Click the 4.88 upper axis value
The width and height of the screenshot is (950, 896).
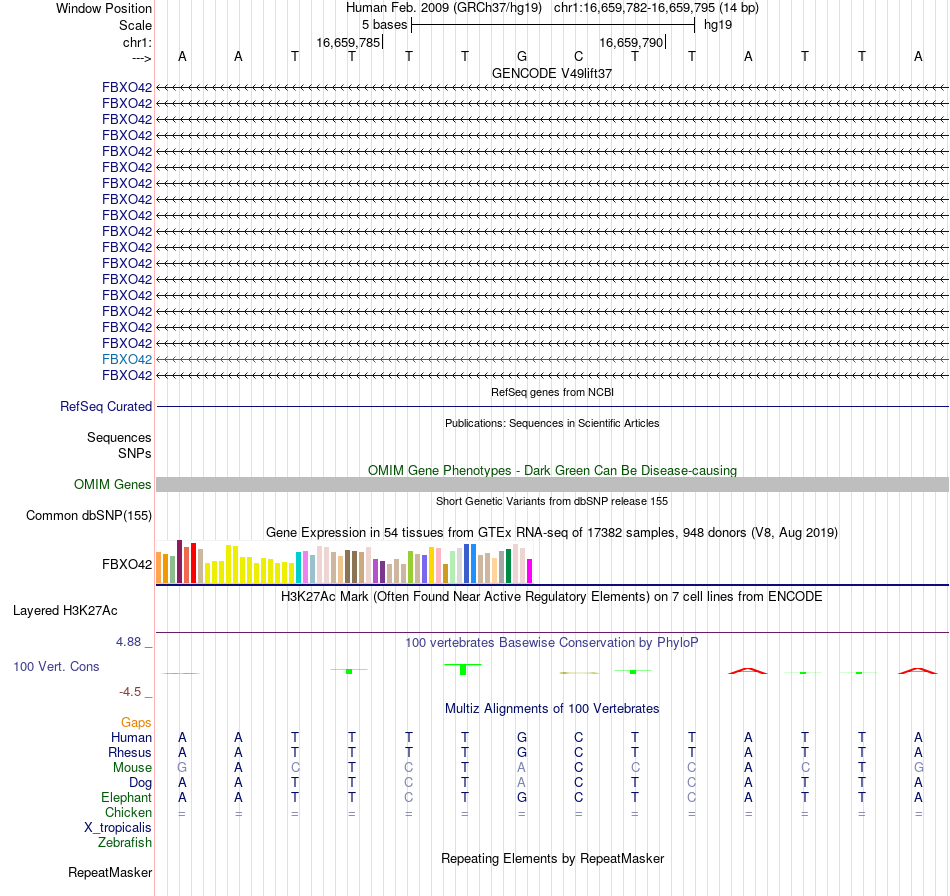pos(128,642)
